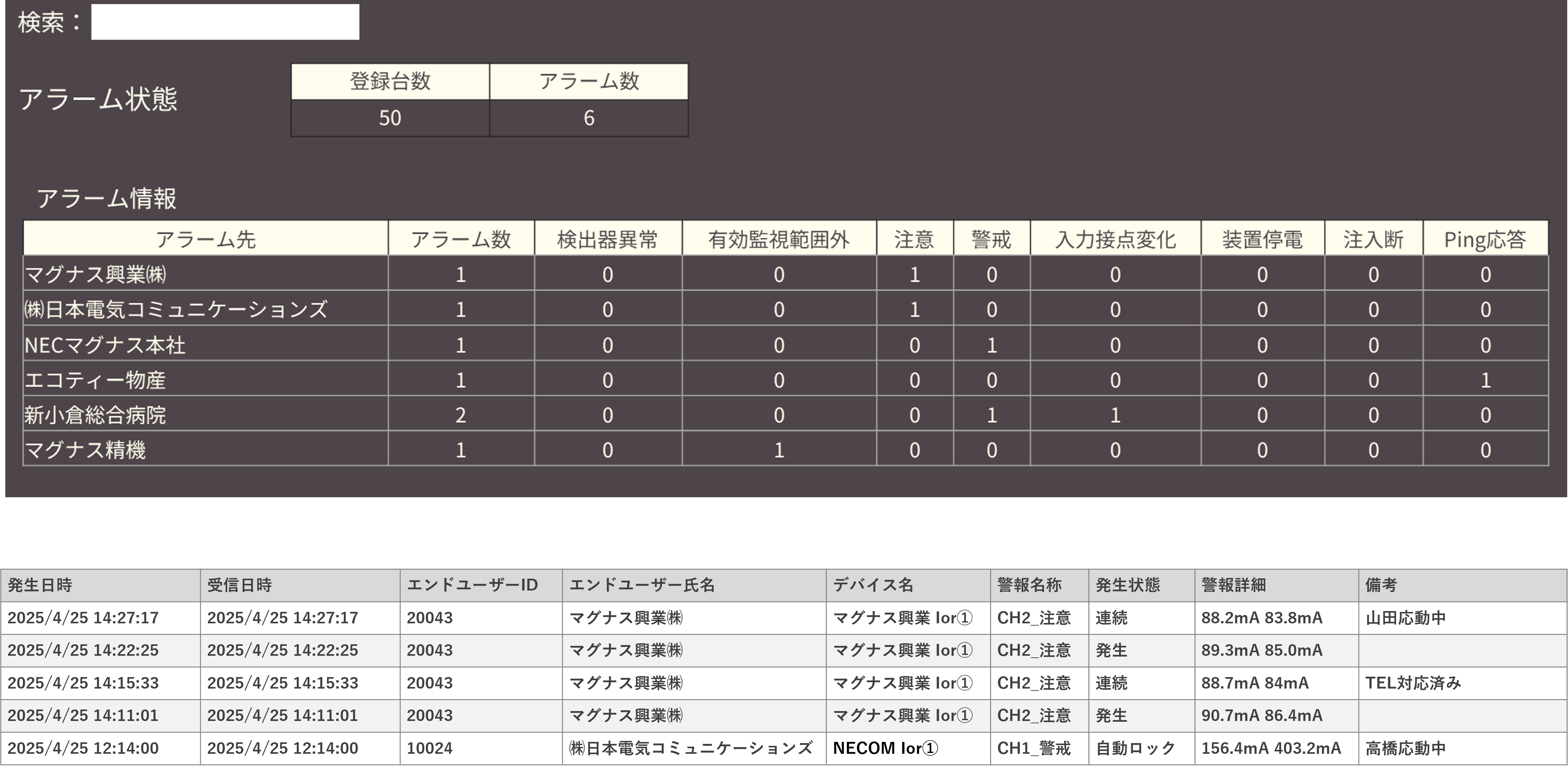Click the Ping応答 column header
The image size is (1568, 768).
point(1485,239)
